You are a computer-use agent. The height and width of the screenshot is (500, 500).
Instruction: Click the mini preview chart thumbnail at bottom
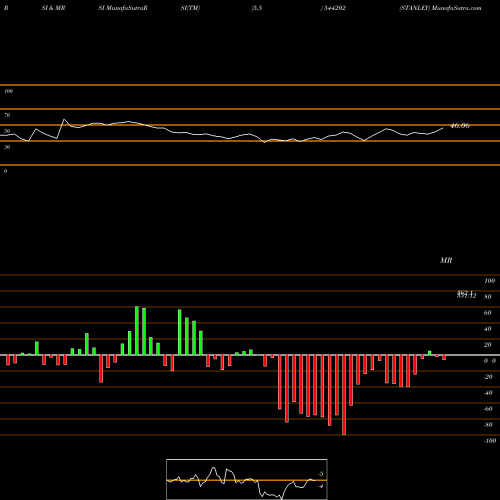[247, 479]
